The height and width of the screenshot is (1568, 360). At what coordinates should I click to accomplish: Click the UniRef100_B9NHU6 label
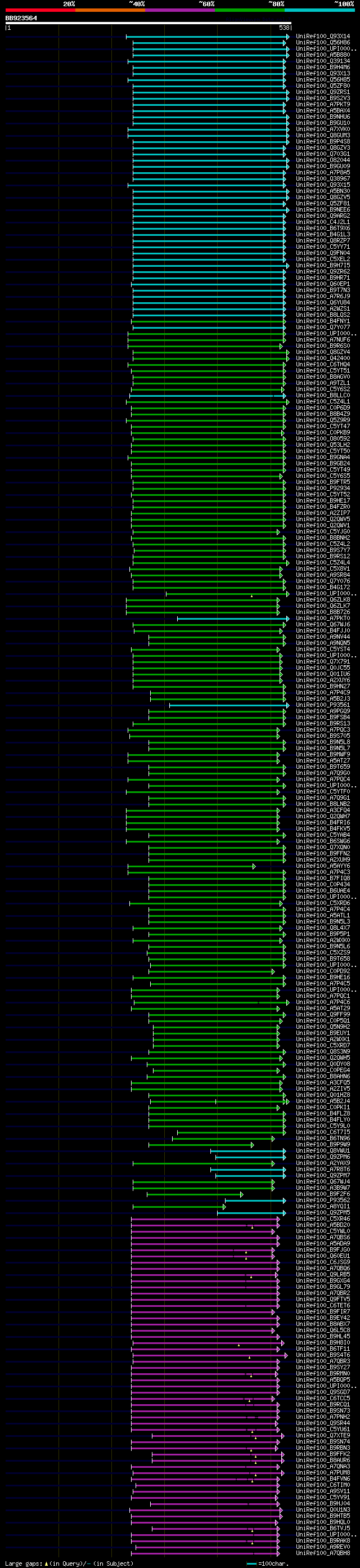323,117
